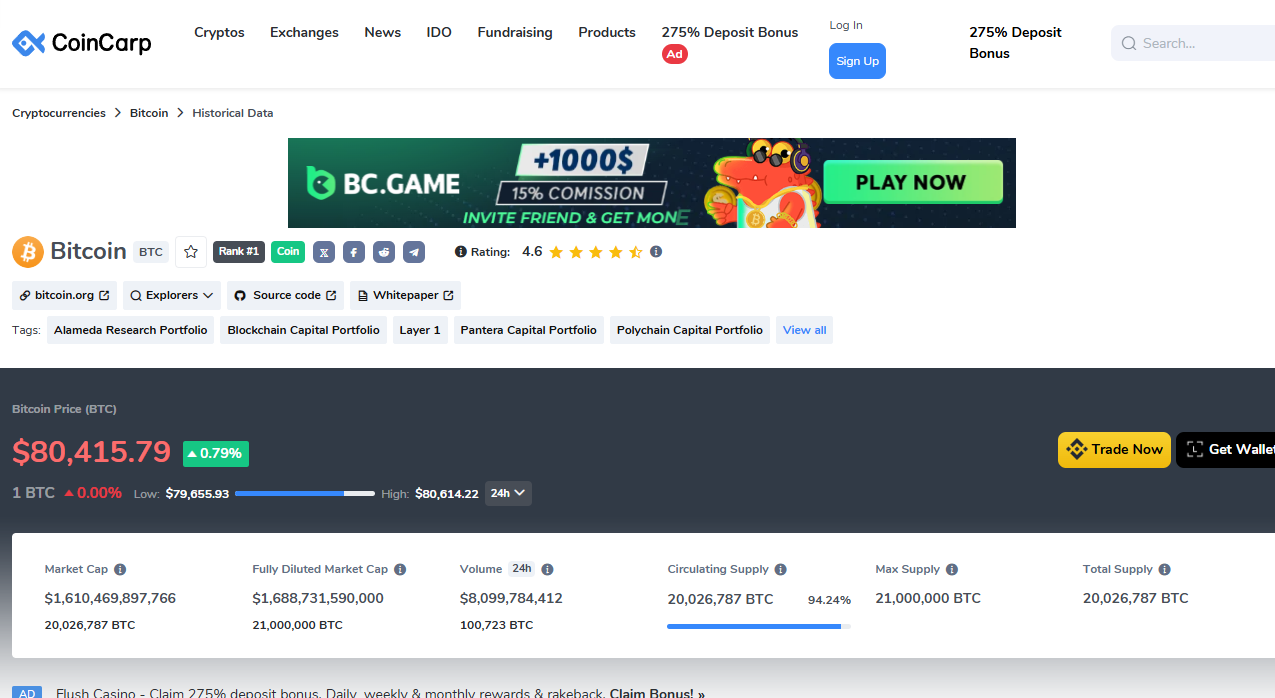Image resolution: width=1275 pixels, height=698 pixels.
Task: Click info icon after rating stars
Action: tap(656, 252)
